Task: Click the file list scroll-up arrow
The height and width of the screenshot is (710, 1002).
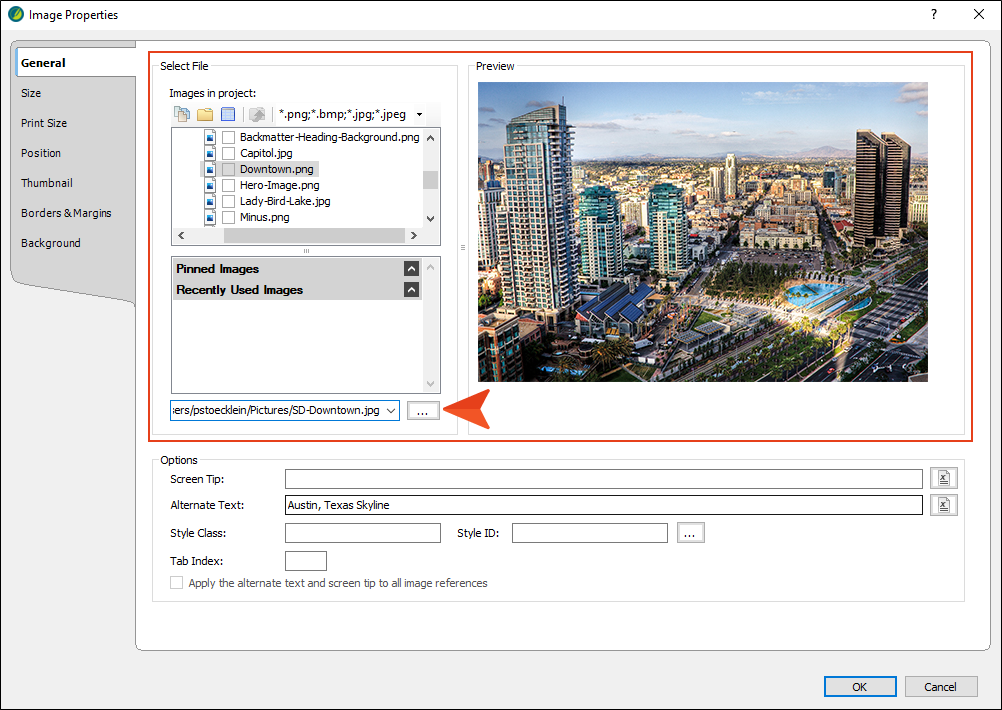Action: tap(431, 137)
